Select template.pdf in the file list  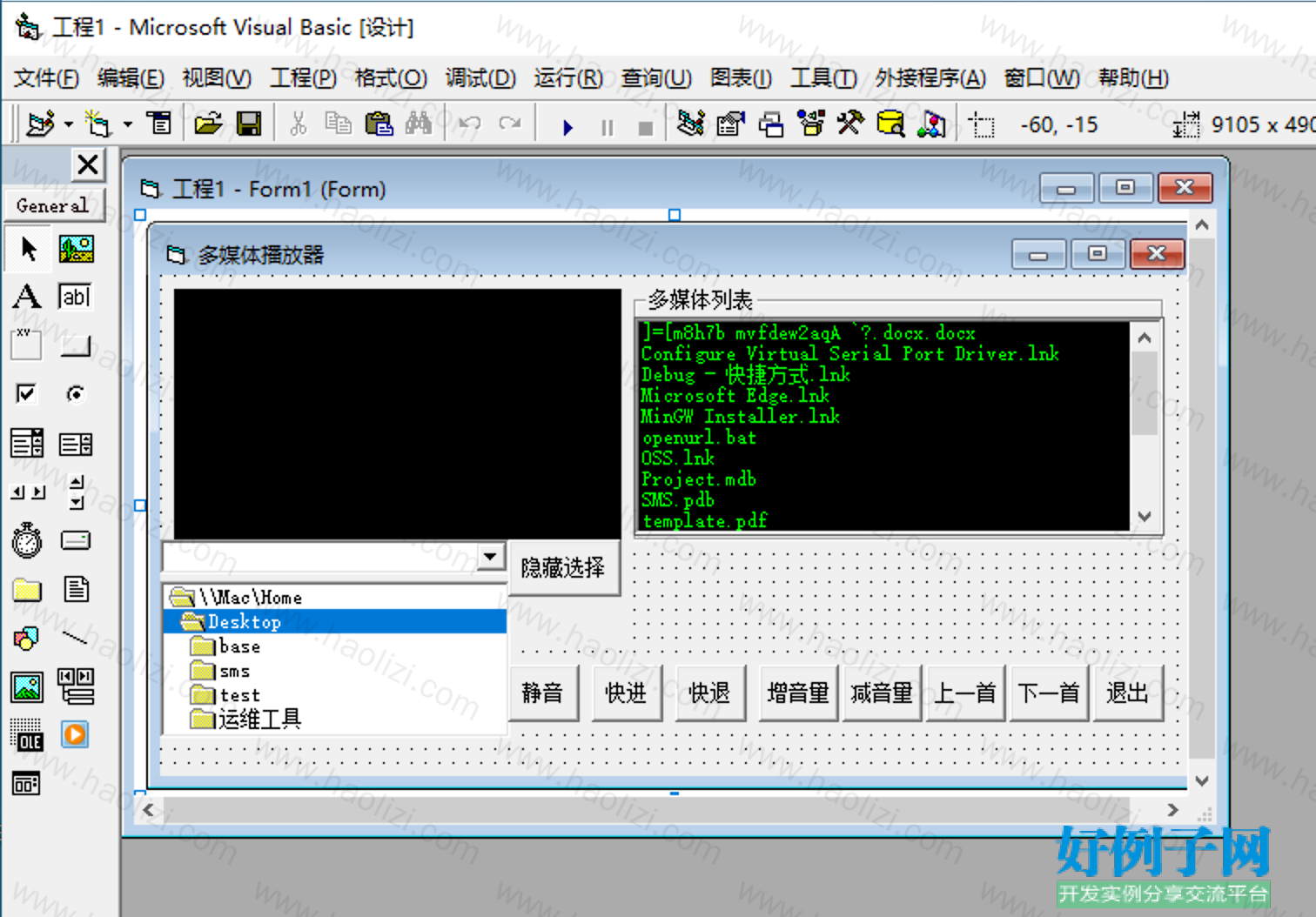705,521
